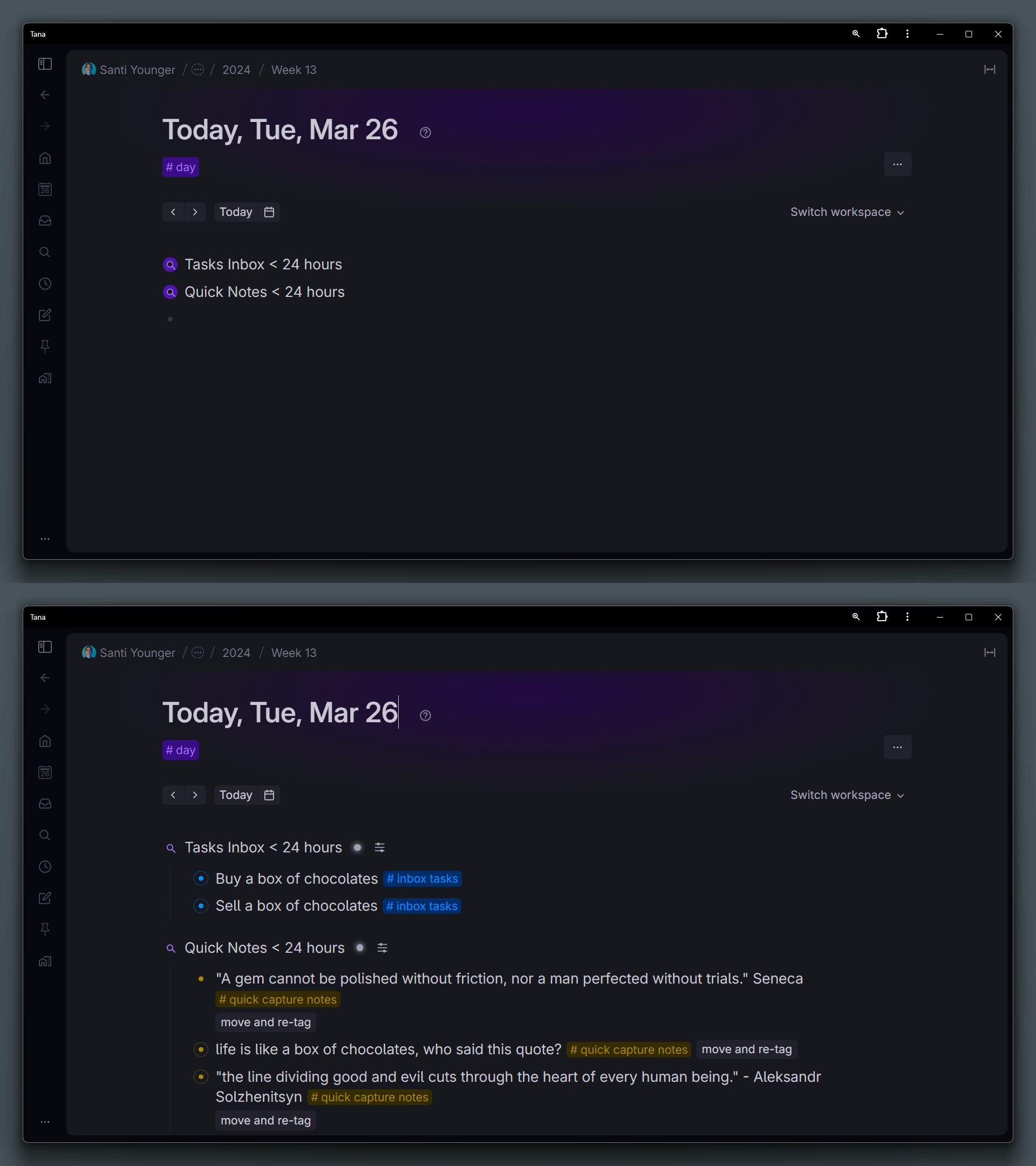Click the purple # day tag in top window

pos(181,167)
